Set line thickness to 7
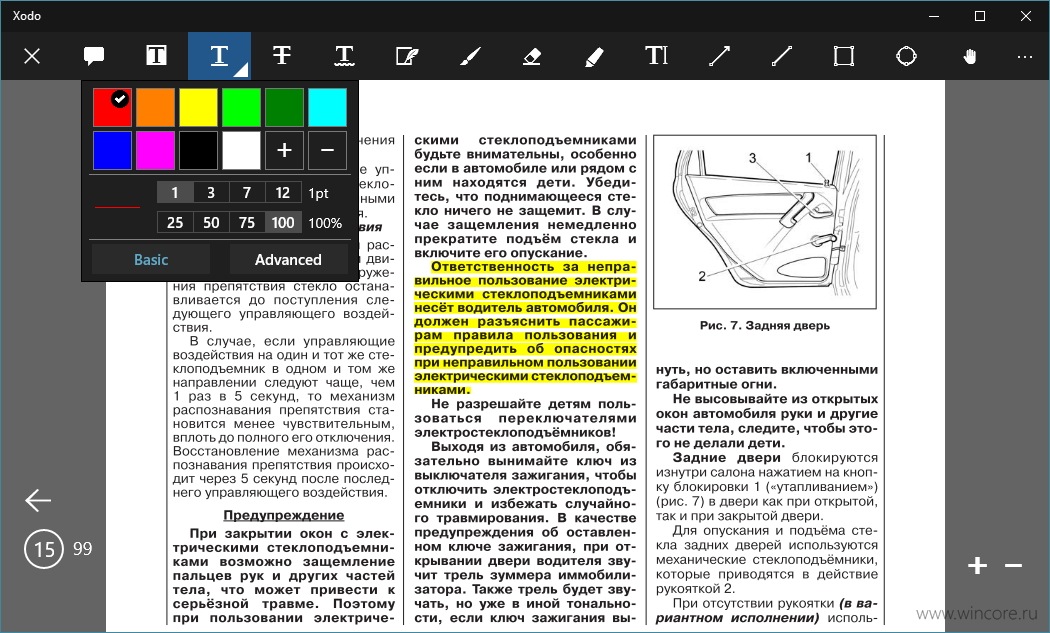The width and height of the screenshot is (1050, 633). pos(247,193)
